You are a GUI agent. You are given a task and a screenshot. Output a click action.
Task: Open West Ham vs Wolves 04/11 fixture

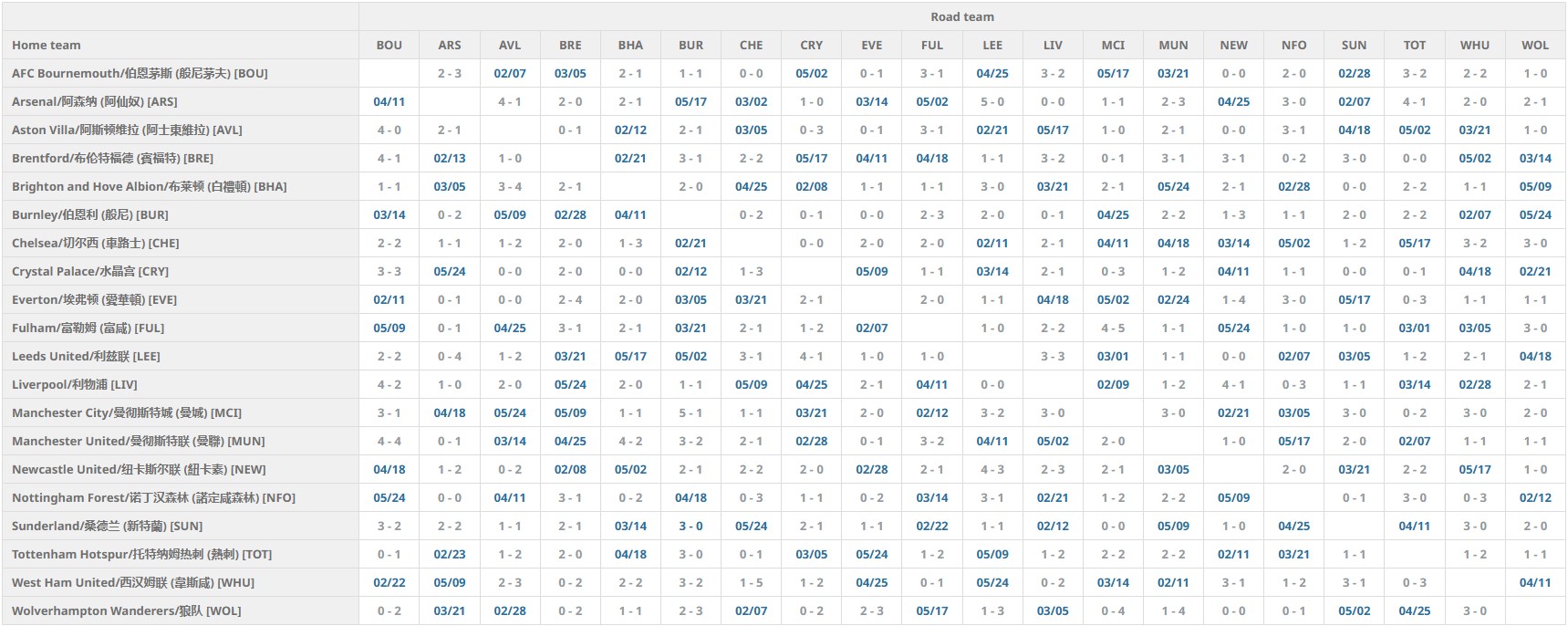tap(1535, 583)
